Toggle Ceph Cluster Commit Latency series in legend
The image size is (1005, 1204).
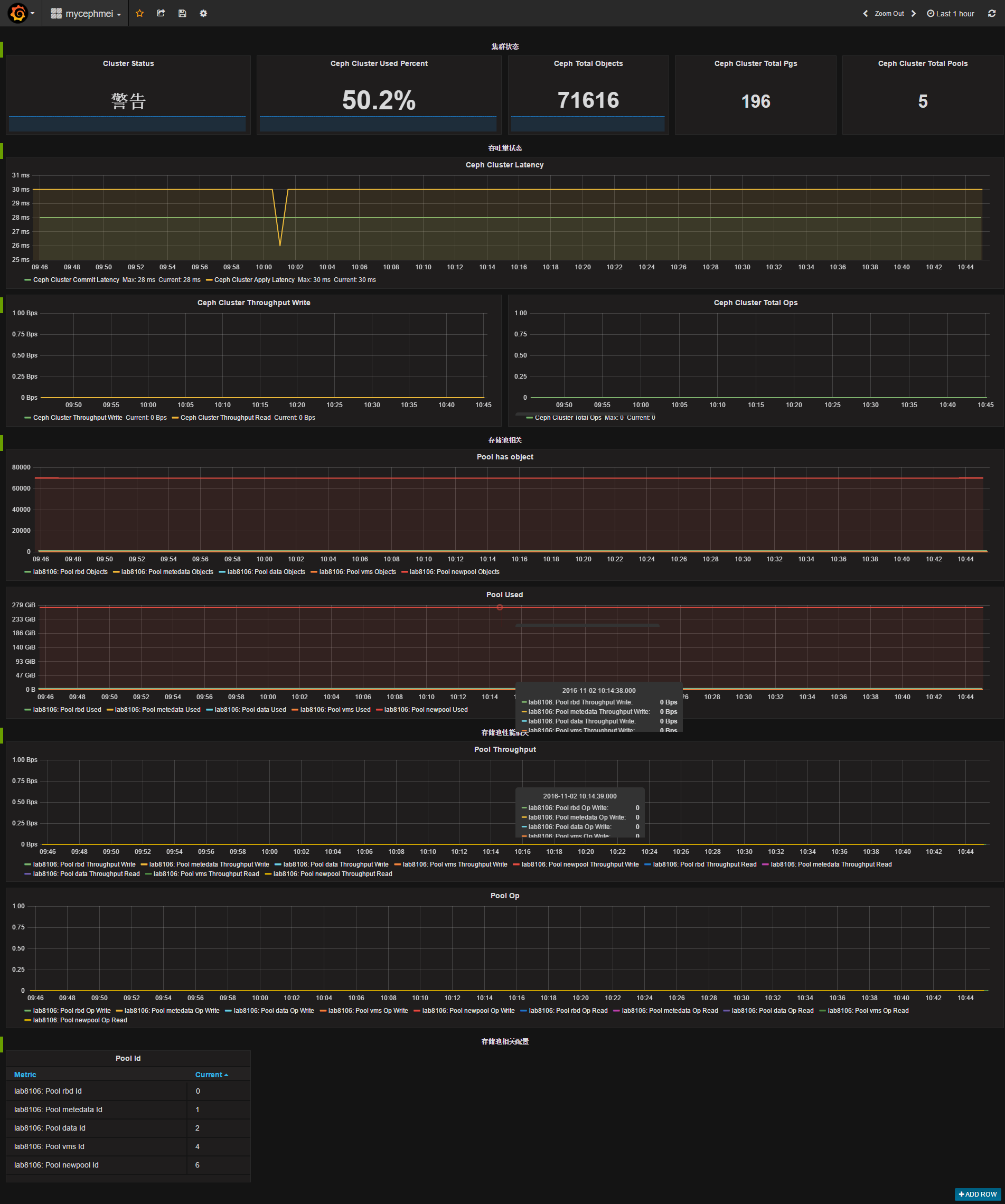point(76,280)
